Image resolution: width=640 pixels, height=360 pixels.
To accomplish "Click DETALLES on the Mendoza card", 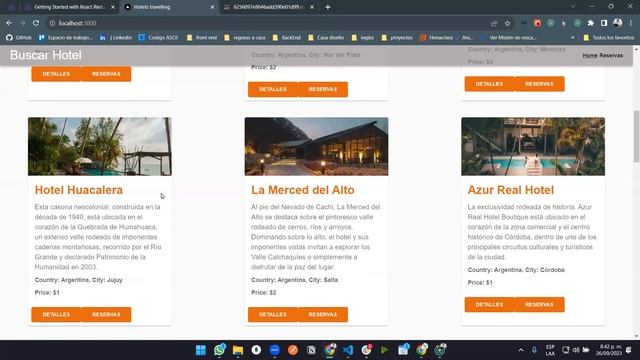I will click(489, 84).
